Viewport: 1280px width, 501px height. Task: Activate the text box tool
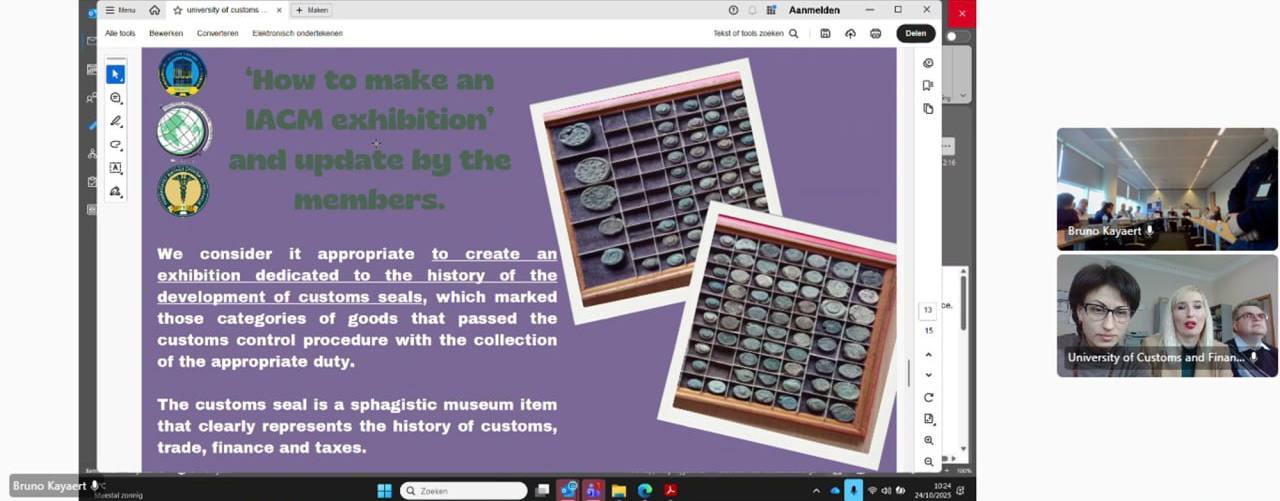coord(116,168)
